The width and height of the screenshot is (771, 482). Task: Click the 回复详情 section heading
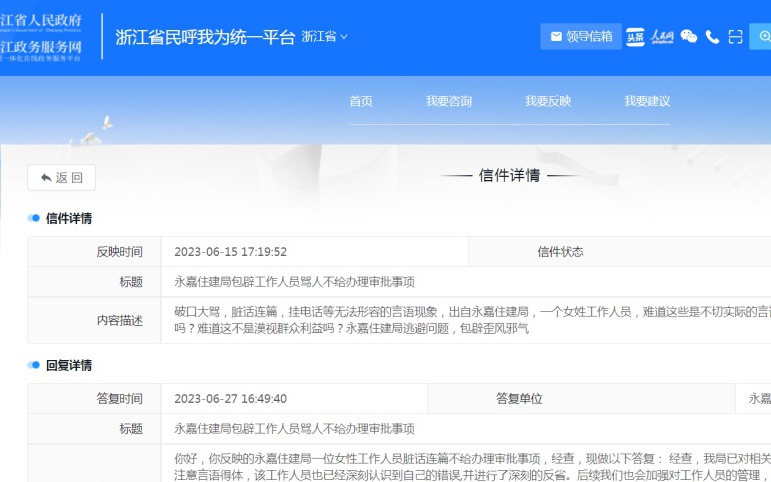click(x=68, y=365)
